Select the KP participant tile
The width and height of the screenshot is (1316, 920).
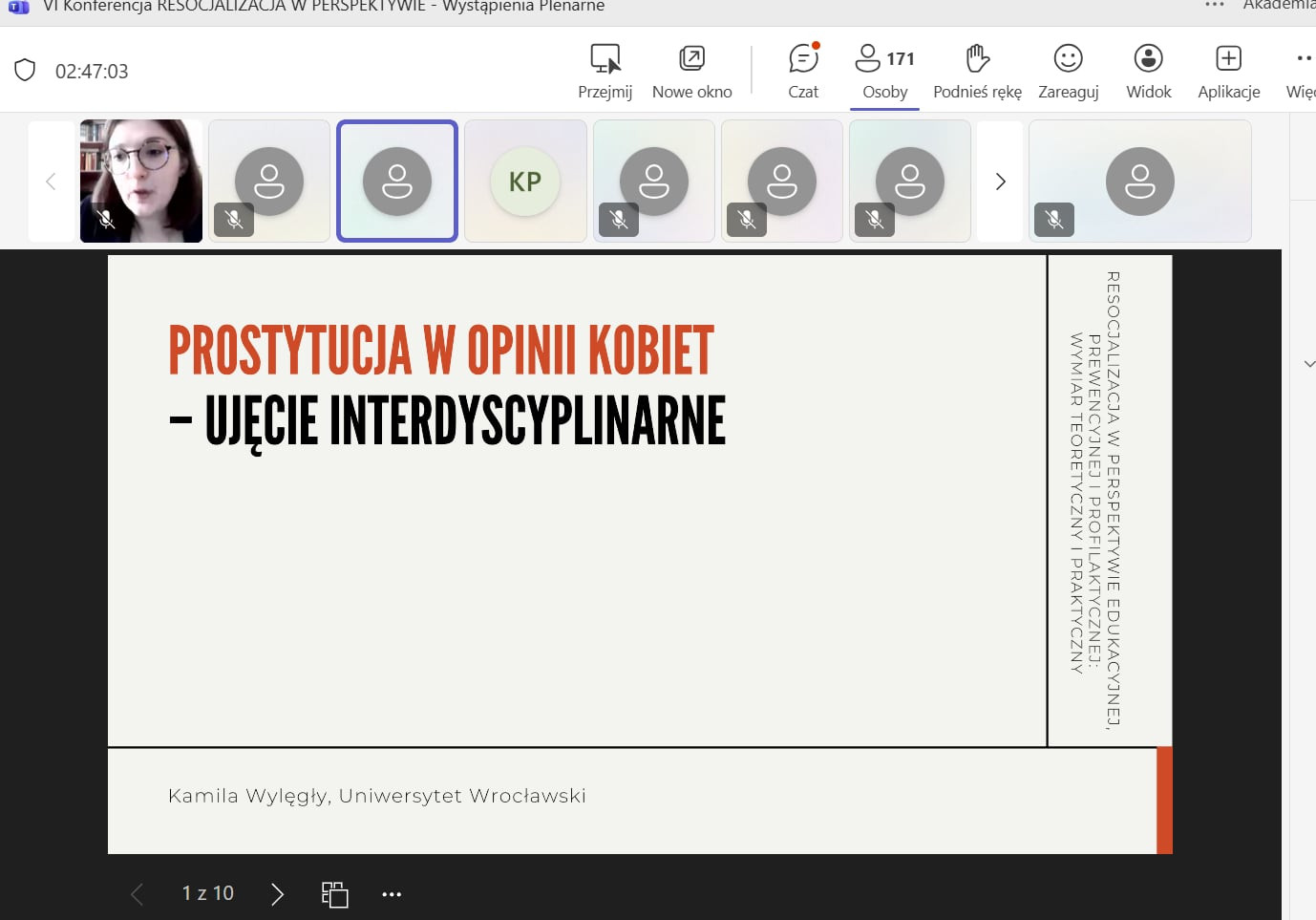point(525,182)
